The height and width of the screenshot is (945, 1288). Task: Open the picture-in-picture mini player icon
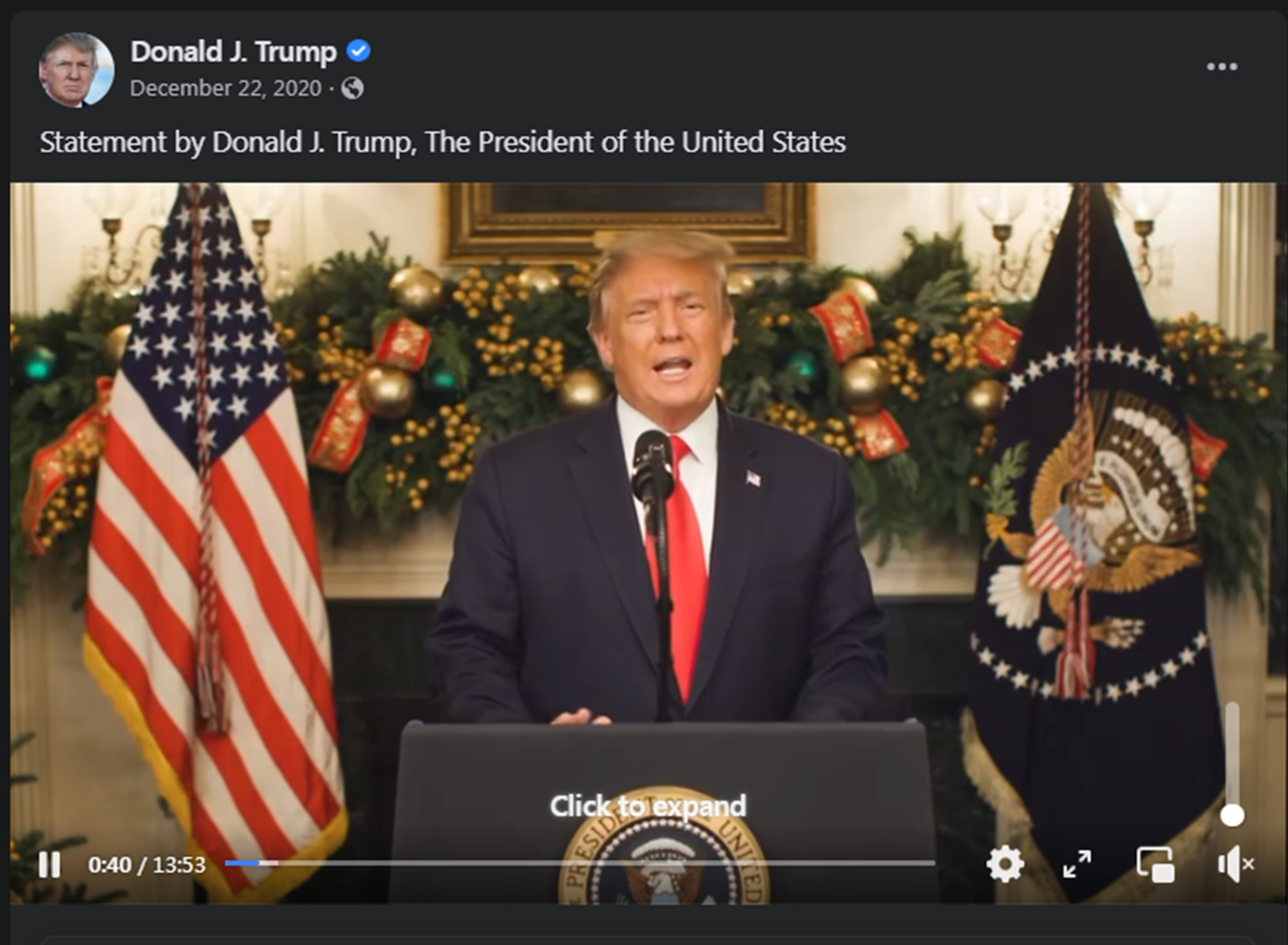tap(1155, 865)
